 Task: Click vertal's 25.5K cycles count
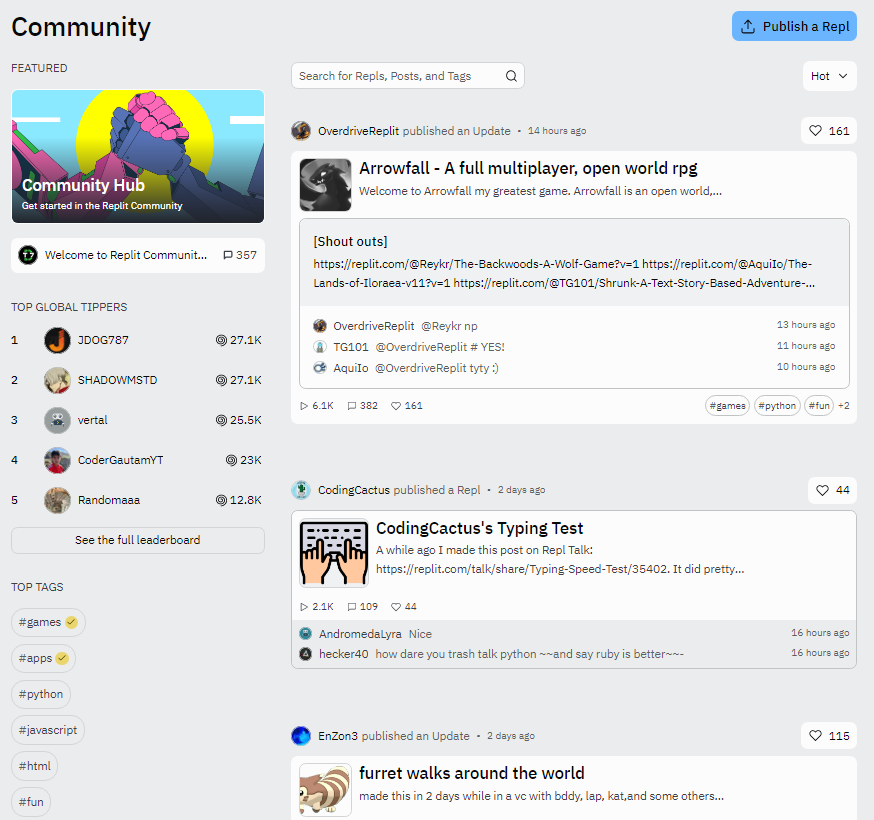coord(239,420)
